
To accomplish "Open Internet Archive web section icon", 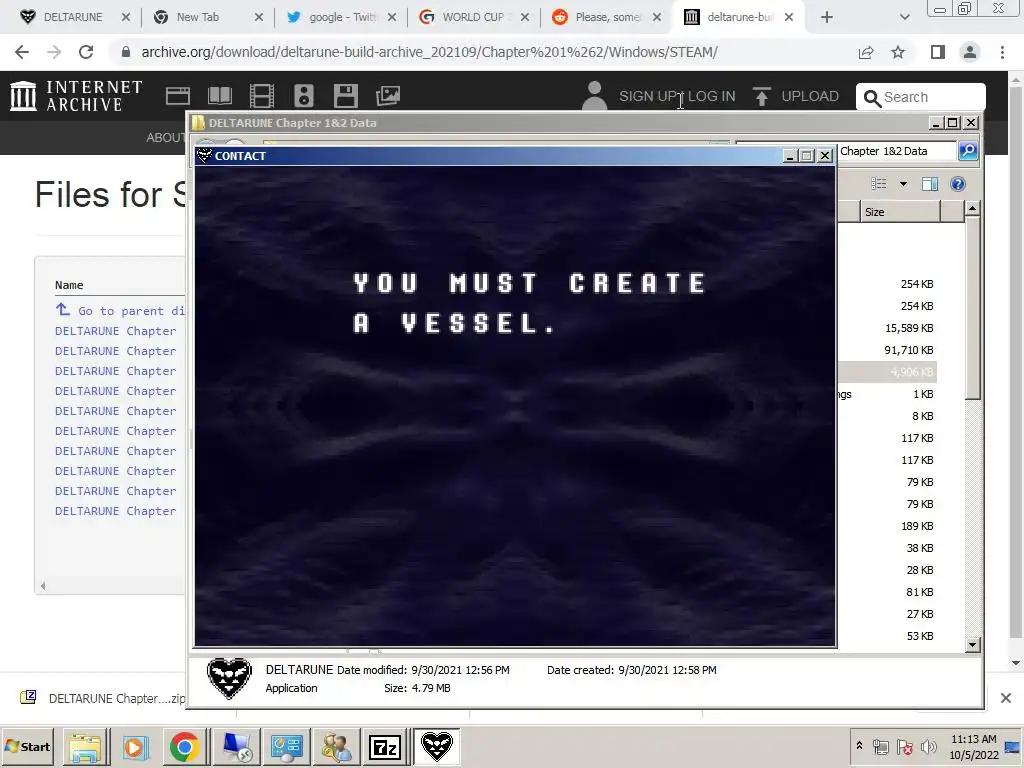I will click(178, 96).
